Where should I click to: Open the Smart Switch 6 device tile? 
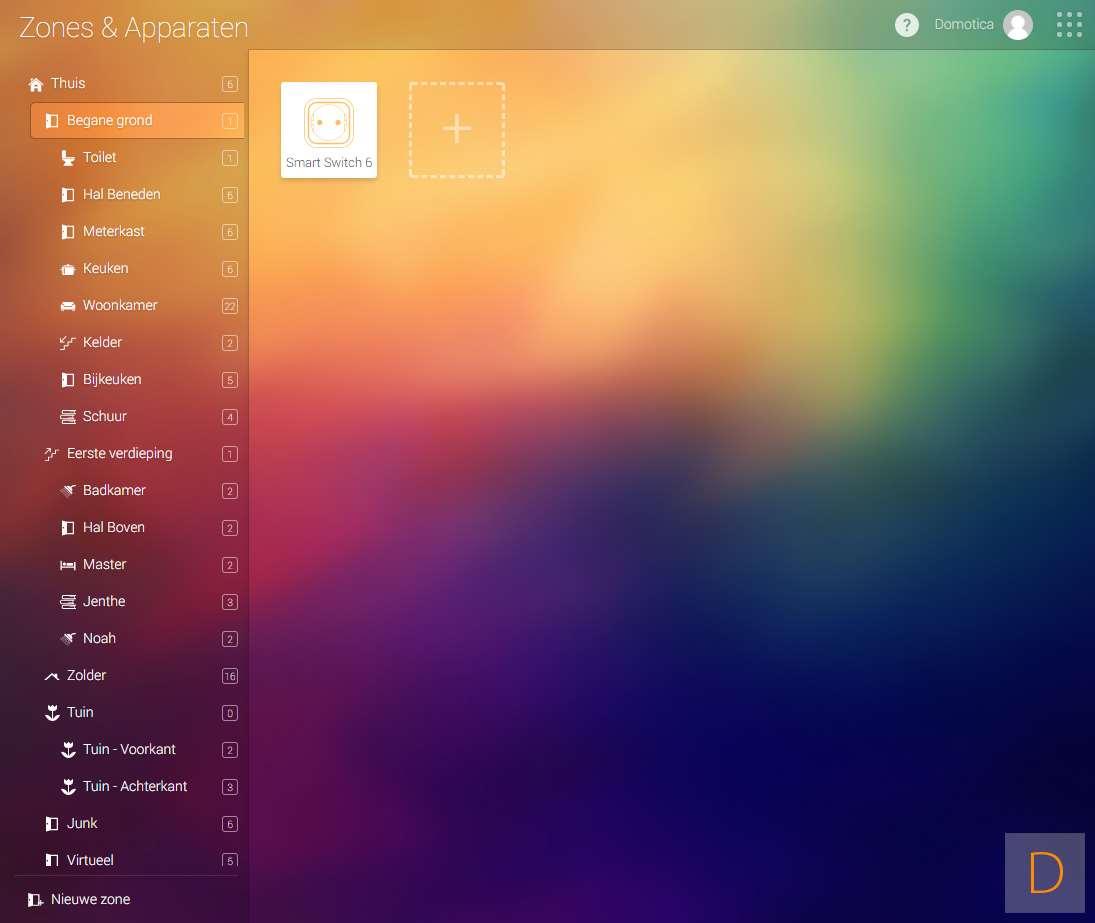point(329,130)
